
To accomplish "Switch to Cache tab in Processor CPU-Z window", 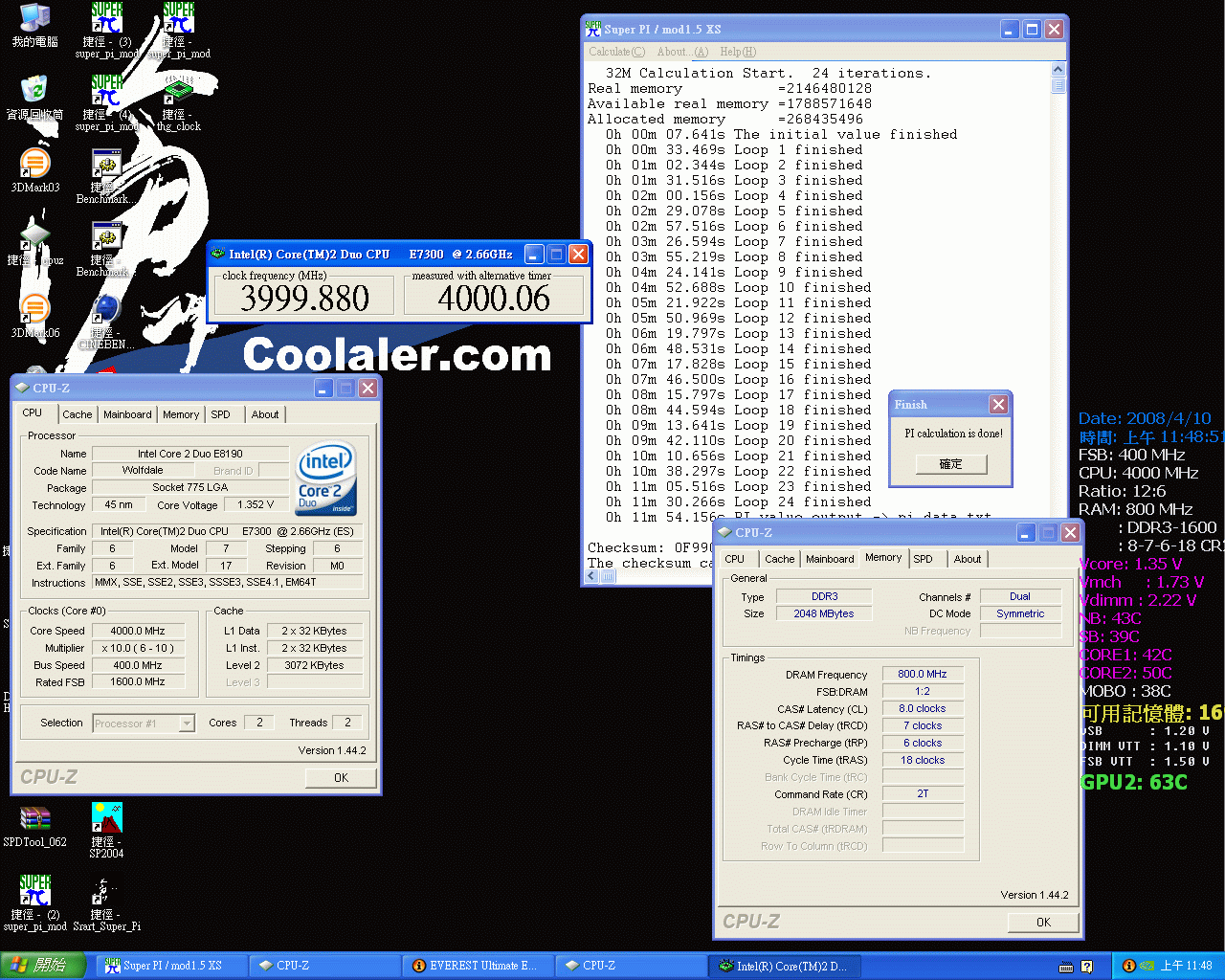I will coord(78,414).
